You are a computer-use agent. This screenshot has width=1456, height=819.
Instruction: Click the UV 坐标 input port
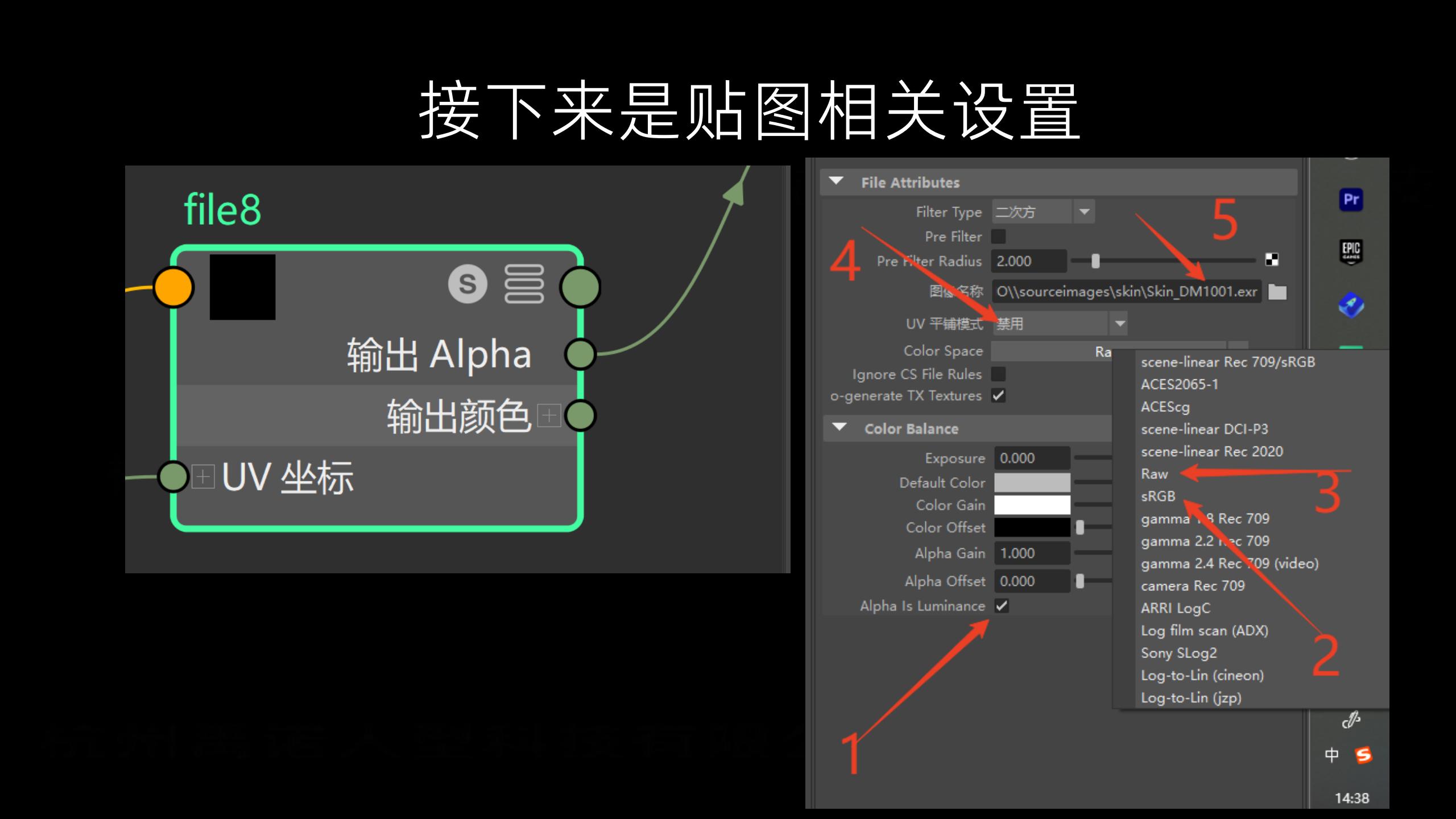click(173, 477)
